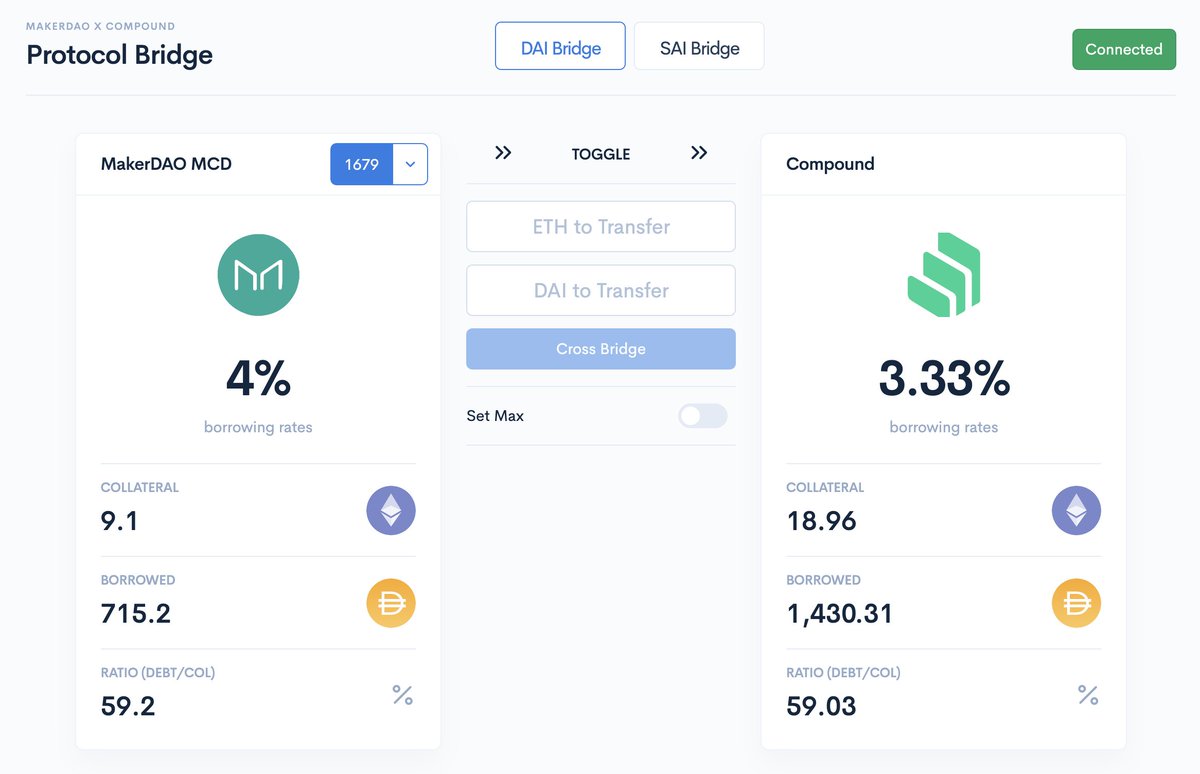Click the MakerDAO borrowed value 715.2
The height and width of the screenshot is (774, 1200).
pyautogui.click(x=136, y=613)
